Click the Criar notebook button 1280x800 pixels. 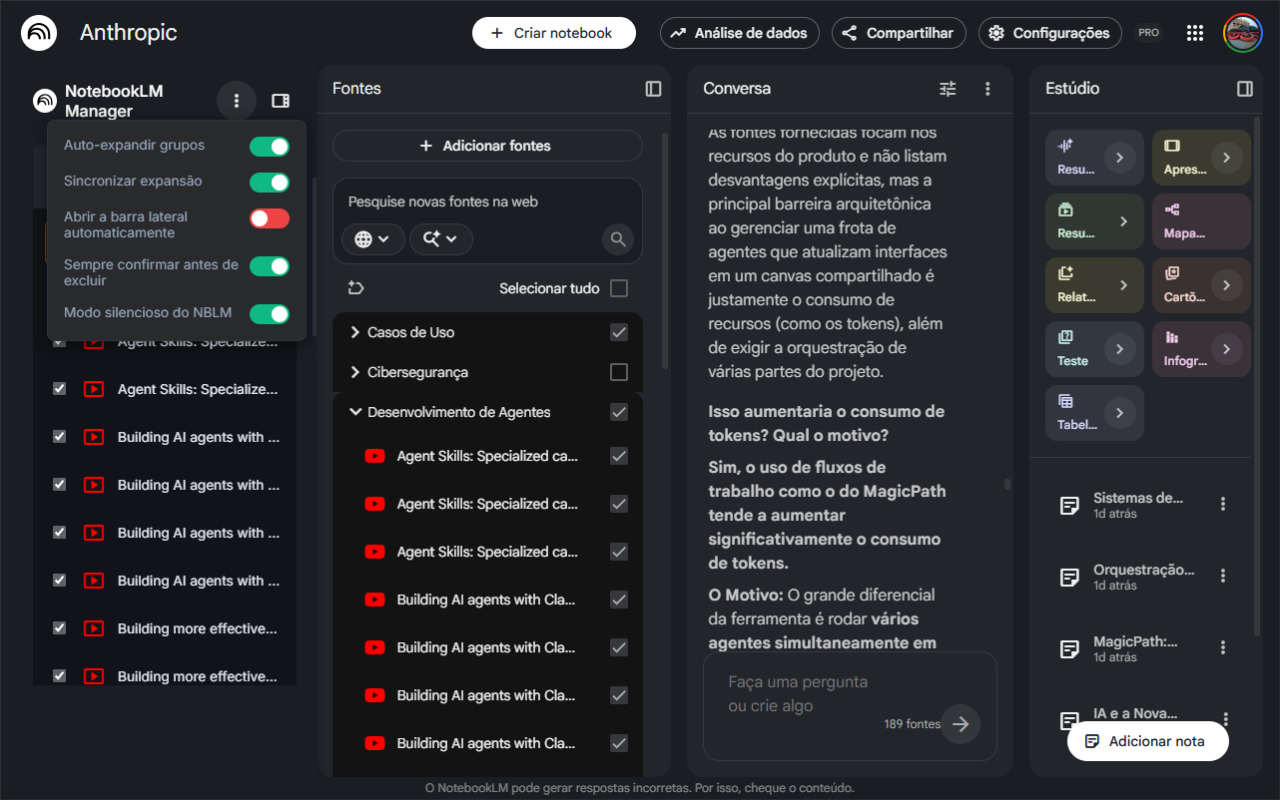[554, 33]
